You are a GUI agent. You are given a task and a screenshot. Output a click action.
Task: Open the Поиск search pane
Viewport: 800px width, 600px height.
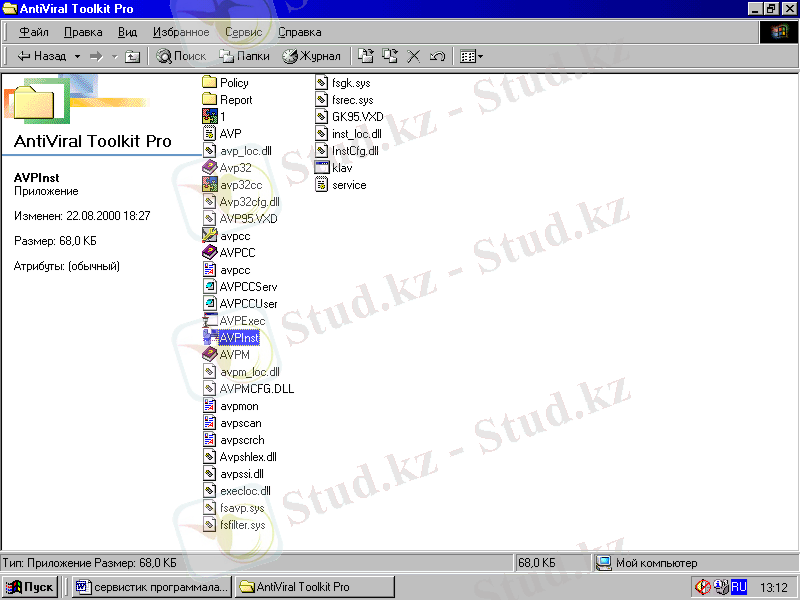181,56
